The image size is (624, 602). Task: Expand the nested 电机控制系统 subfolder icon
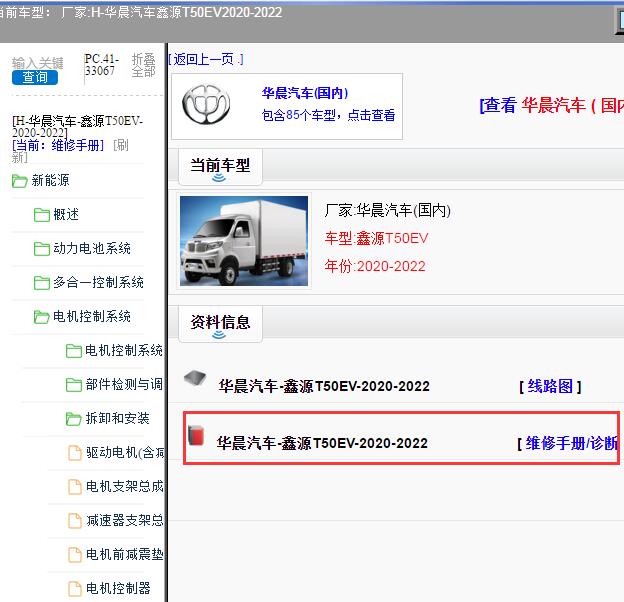point(74,351)
